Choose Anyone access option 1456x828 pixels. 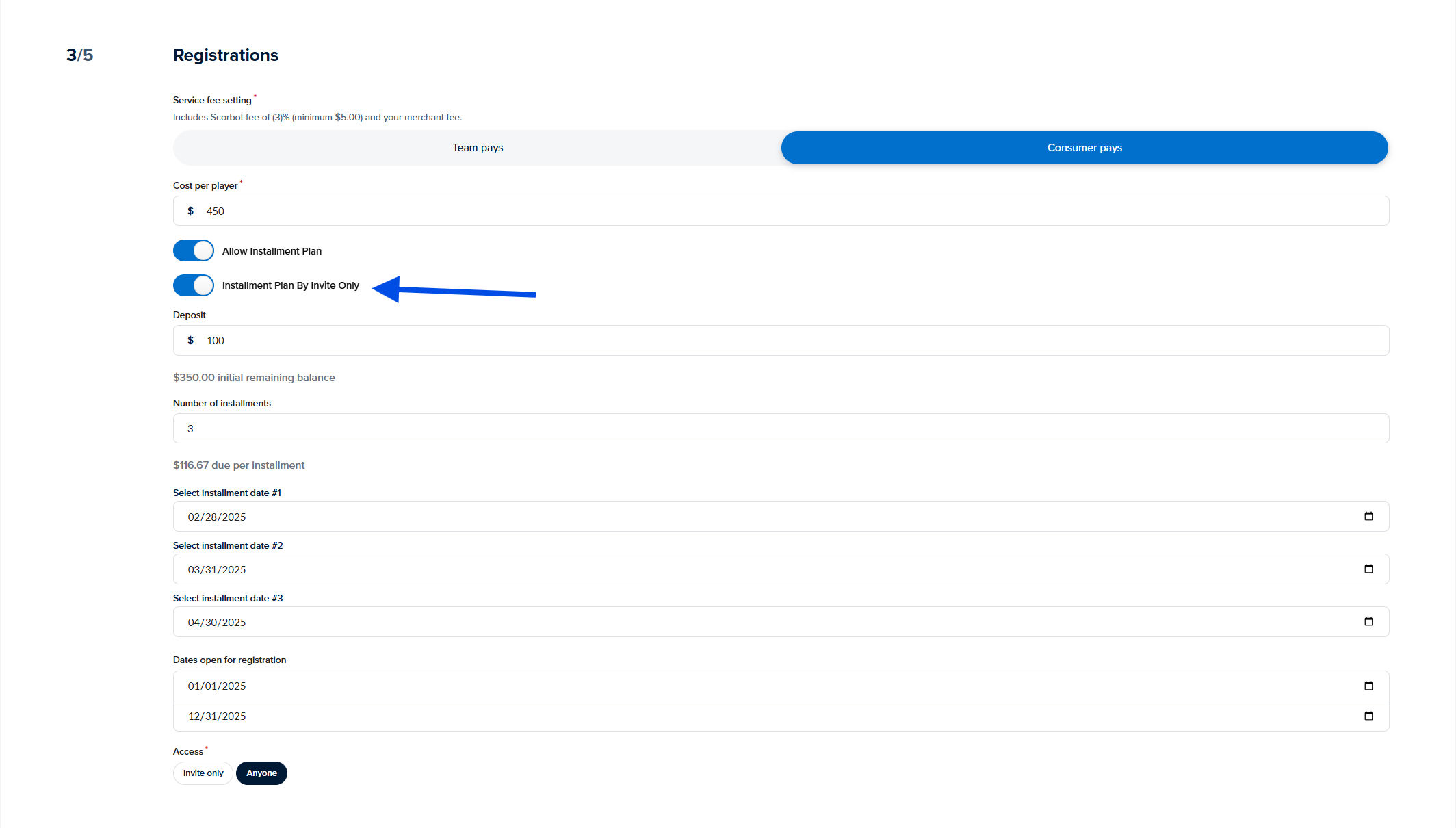(x=261, y=773)
